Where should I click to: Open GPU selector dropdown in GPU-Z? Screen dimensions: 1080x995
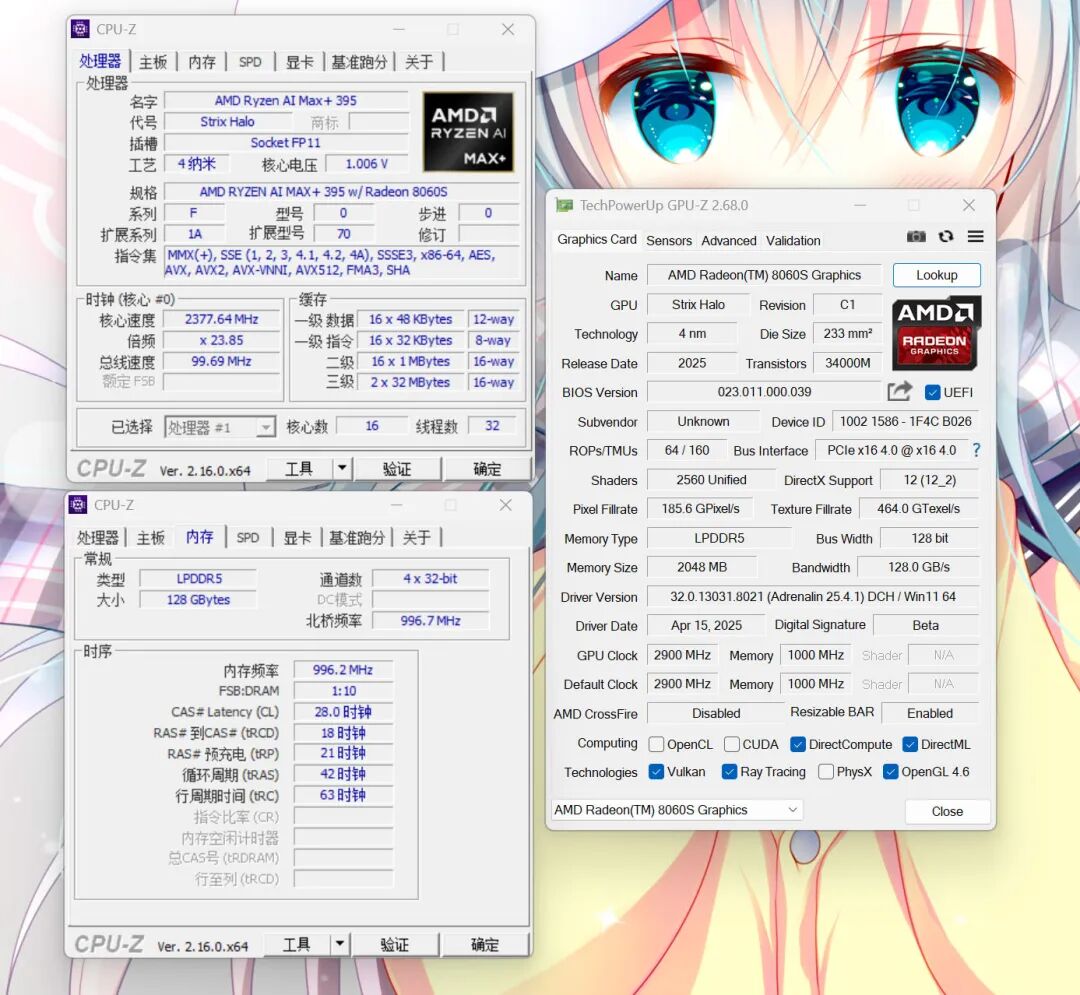(677, 810)
